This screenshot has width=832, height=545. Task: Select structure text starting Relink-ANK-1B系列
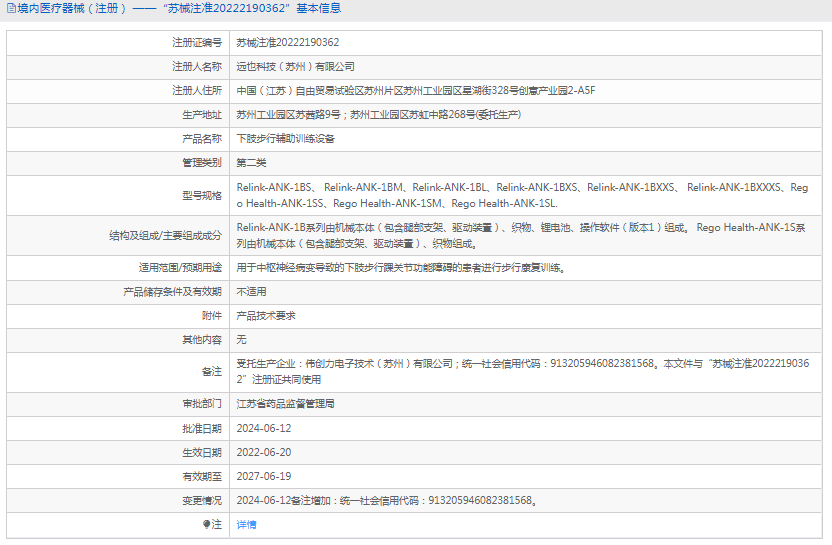[521, 236]
